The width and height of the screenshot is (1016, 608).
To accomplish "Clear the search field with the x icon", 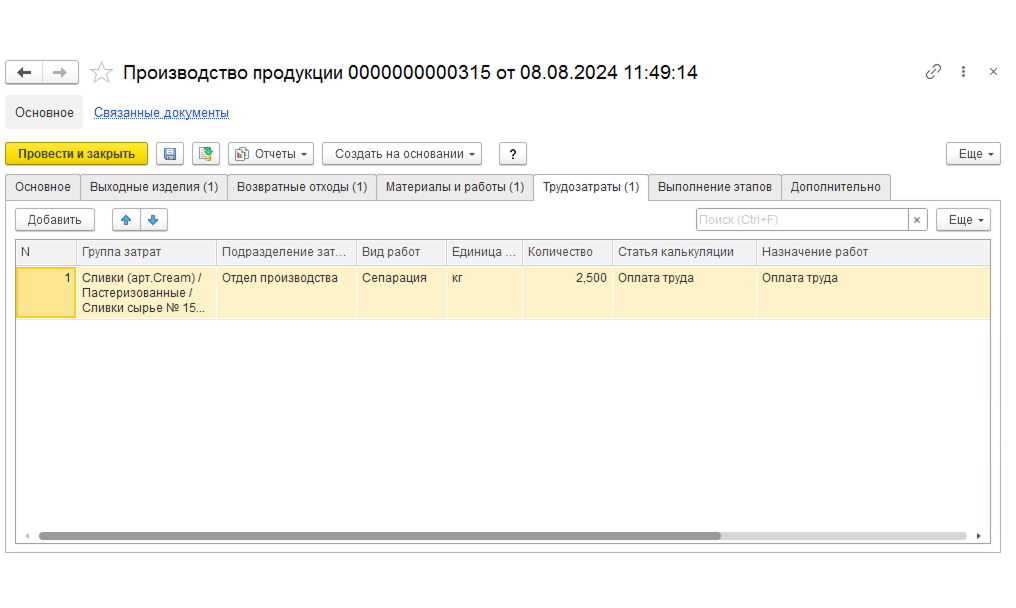I will point(917,220).
